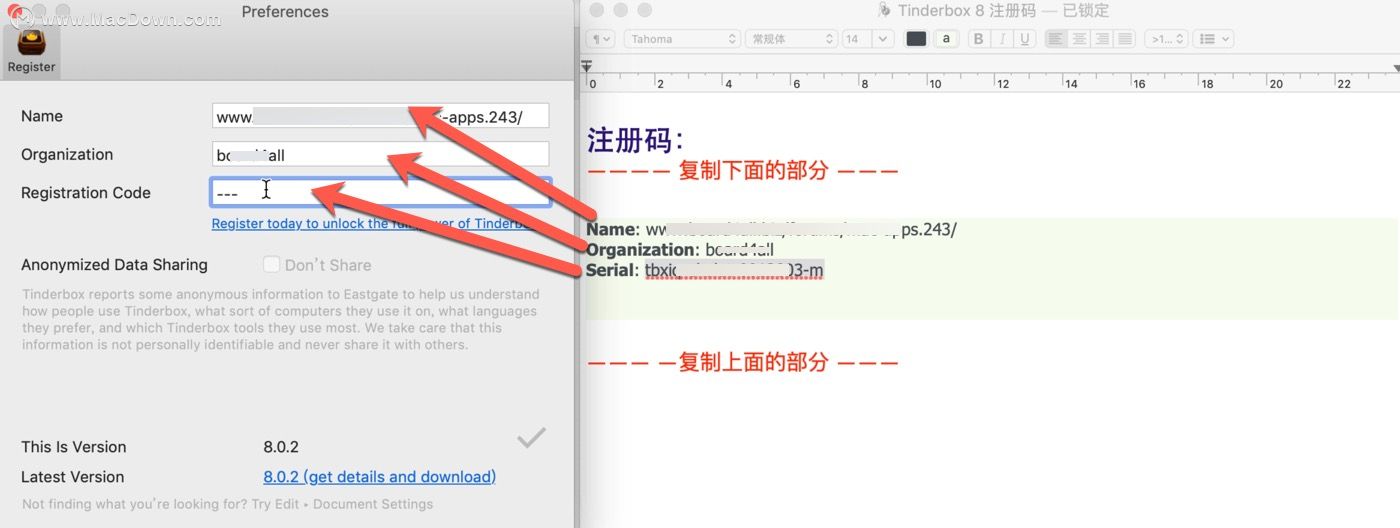Click the selected Serial code text
The width and height of the screenshot is (1400, 528).
734,270
